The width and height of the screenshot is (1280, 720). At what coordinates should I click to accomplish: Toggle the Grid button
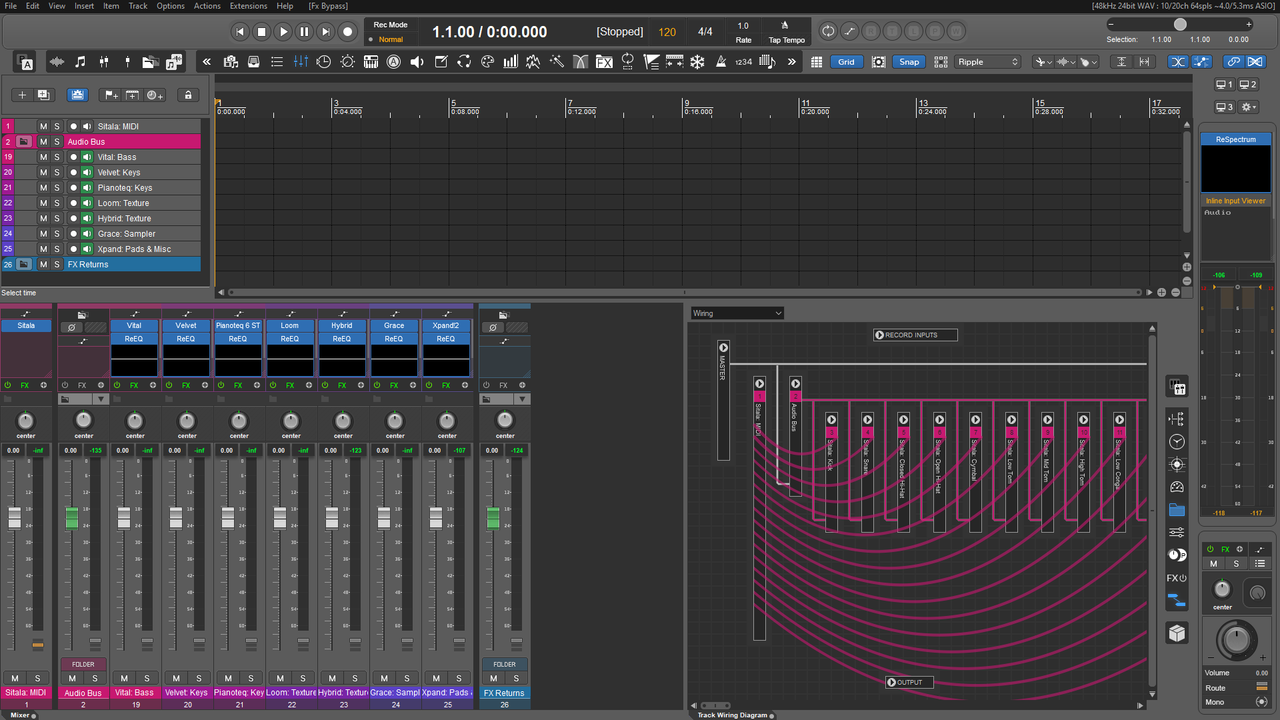tap(846, 62)
